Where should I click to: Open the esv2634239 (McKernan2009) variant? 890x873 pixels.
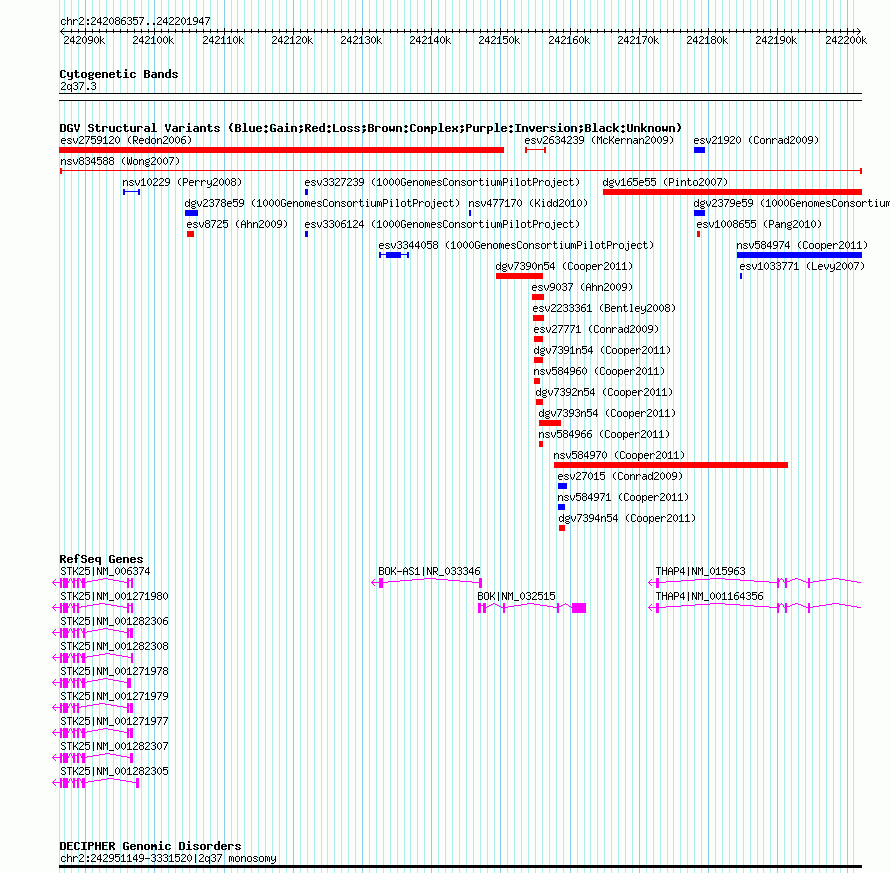pos(599,140)
